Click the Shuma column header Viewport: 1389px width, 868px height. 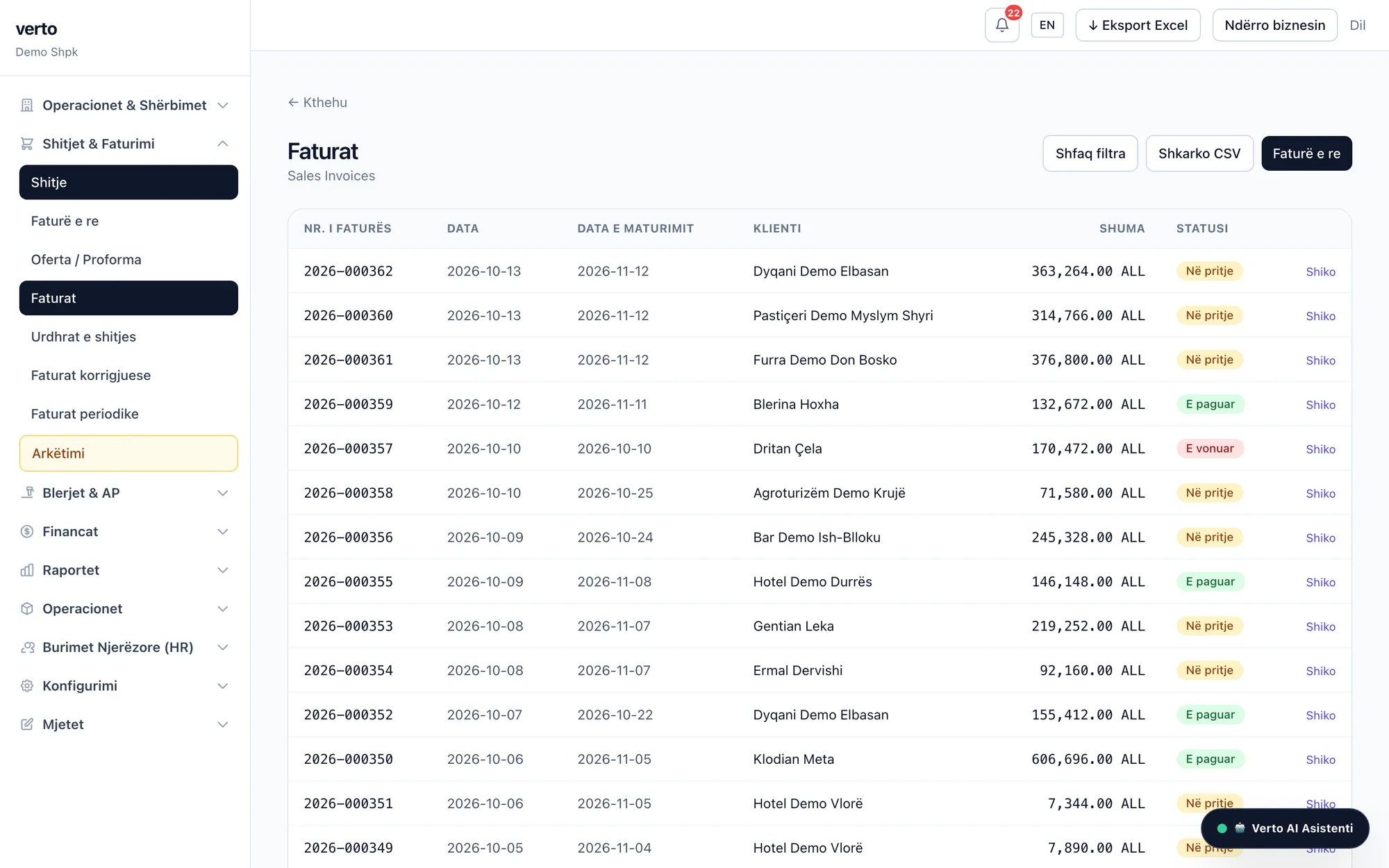(1122, 228)
